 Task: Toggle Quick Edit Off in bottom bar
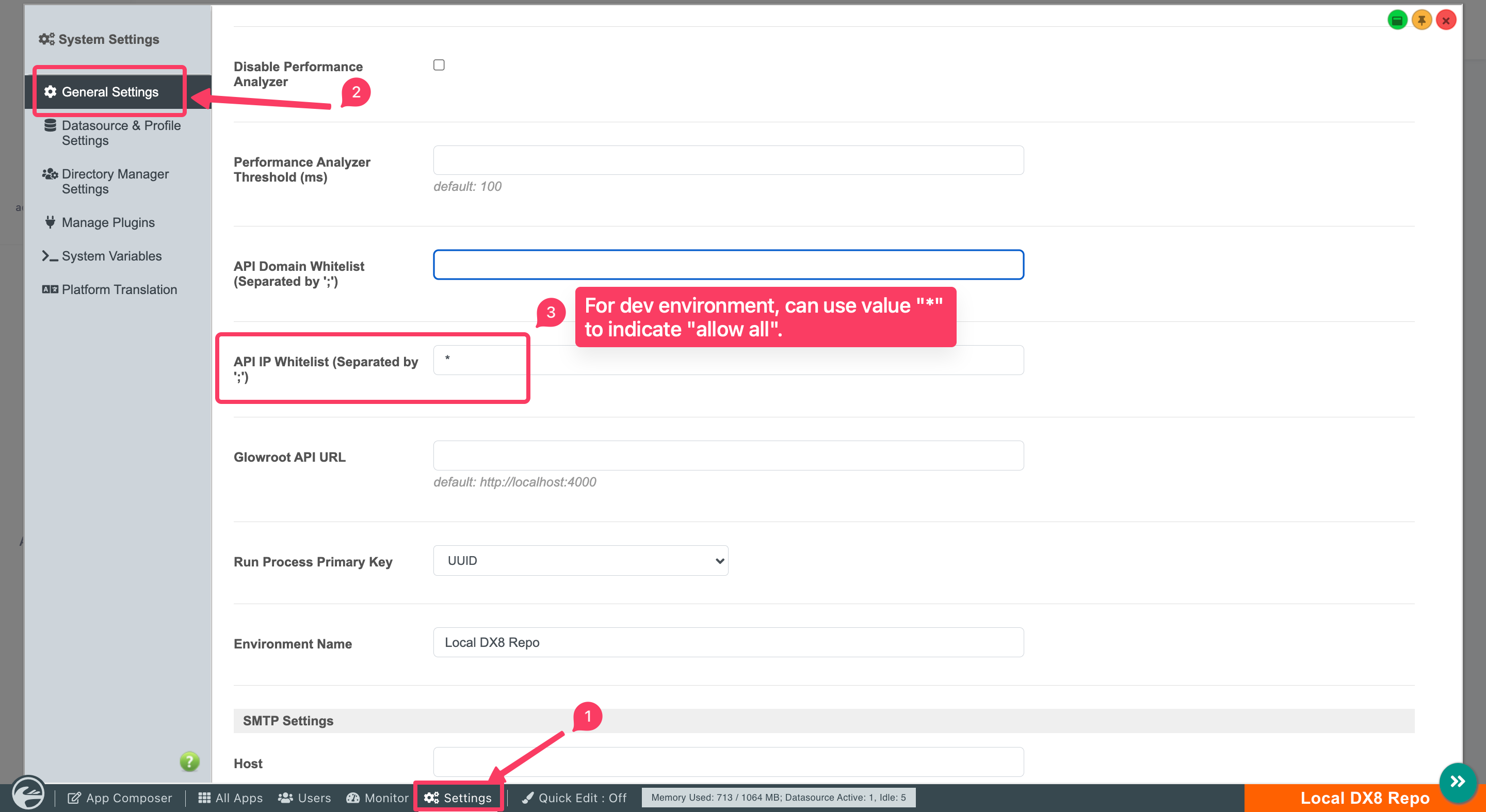tap(575, 798)
